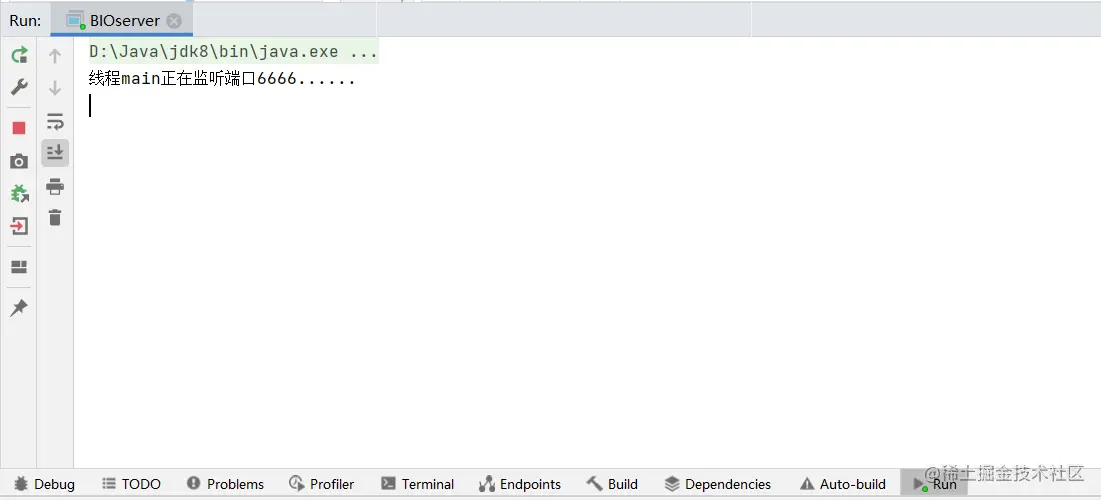This screenshot has width=1101, height=500.
Task: Restore layout using the panel icon
Action: pos(19,267)
